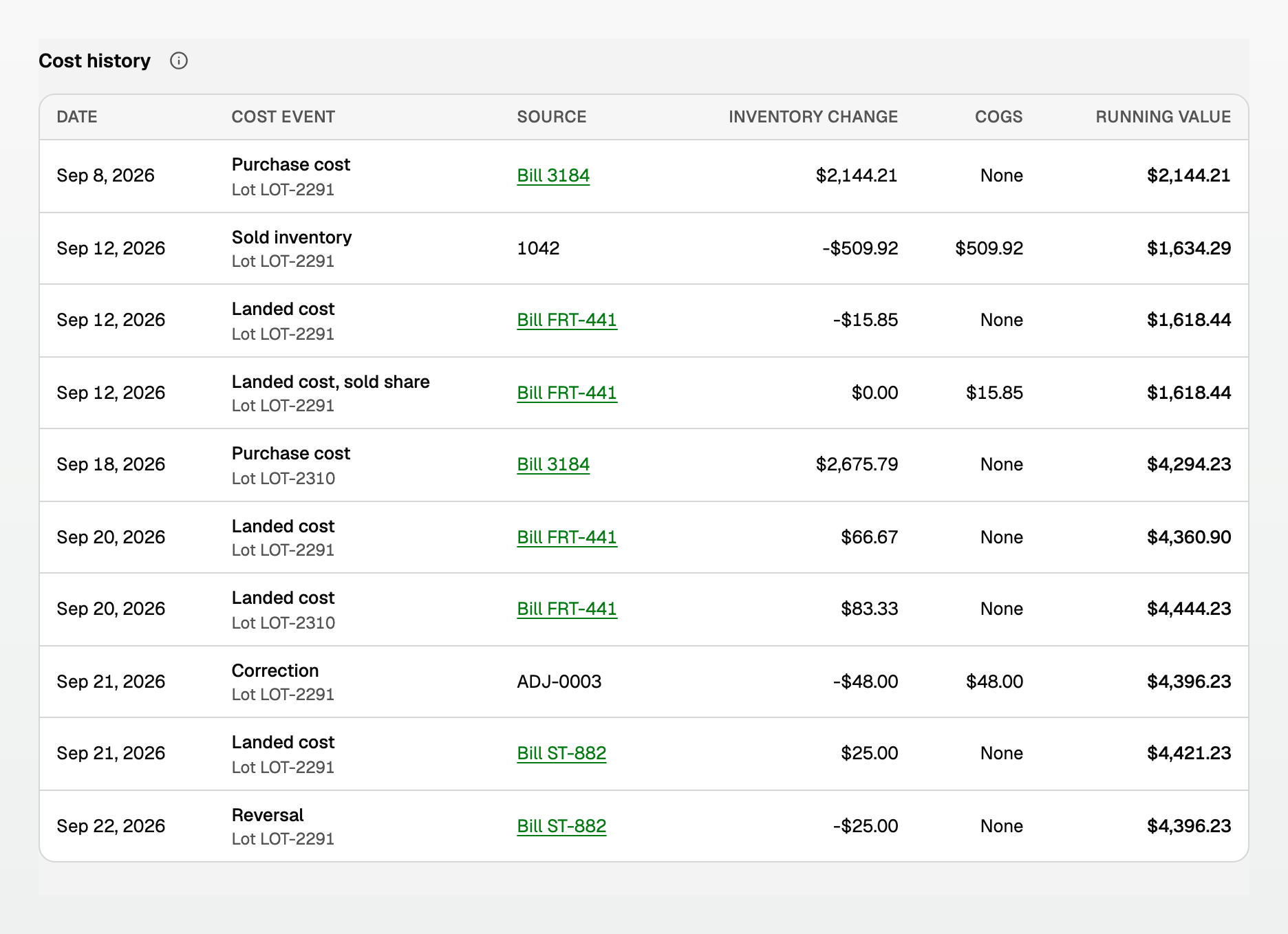
Task: Select the $4,360.90 running value
Action: (x=1189, y=537)
